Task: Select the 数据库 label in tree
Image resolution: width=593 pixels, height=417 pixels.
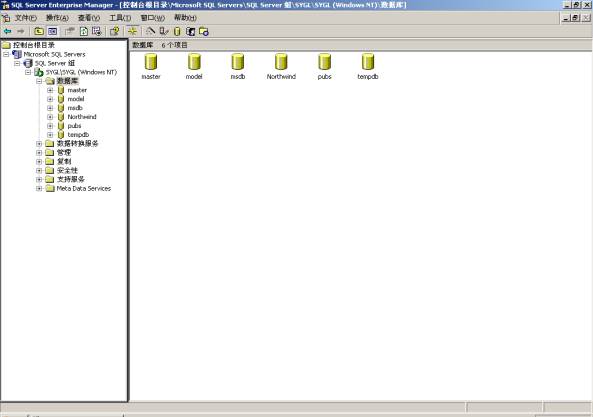Action: tap(67, 81)
